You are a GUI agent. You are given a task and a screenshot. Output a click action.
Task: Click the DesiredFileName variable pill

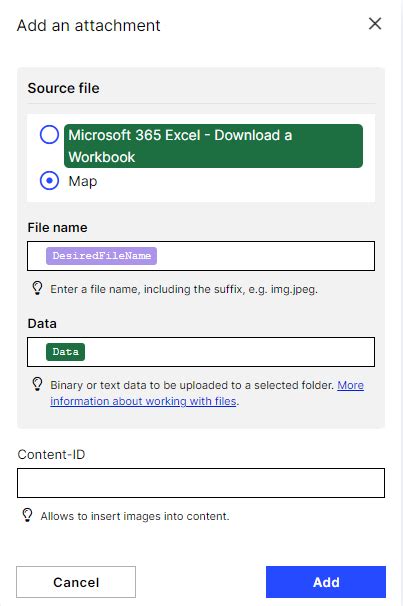(x=101, y=256)
